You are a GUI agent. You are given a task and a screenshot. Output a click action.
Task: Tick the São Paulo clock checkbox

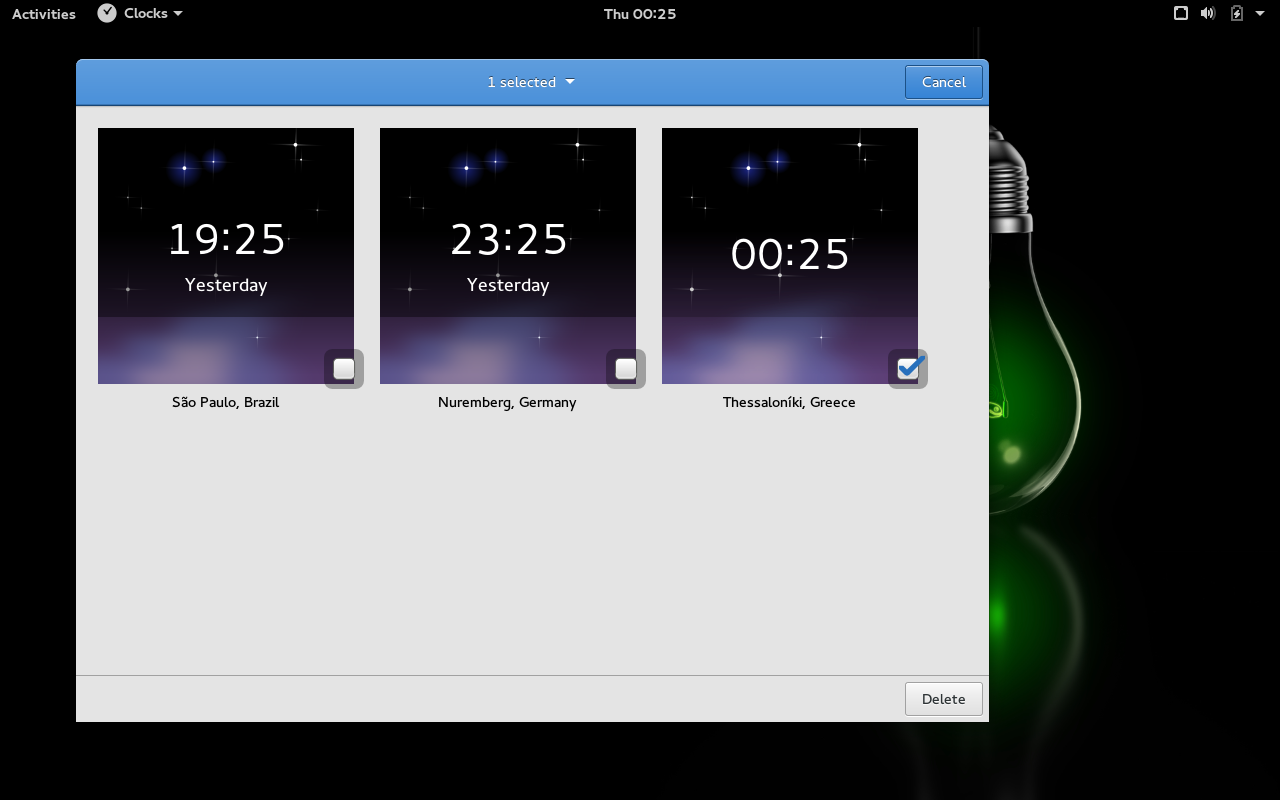(344, 369)
